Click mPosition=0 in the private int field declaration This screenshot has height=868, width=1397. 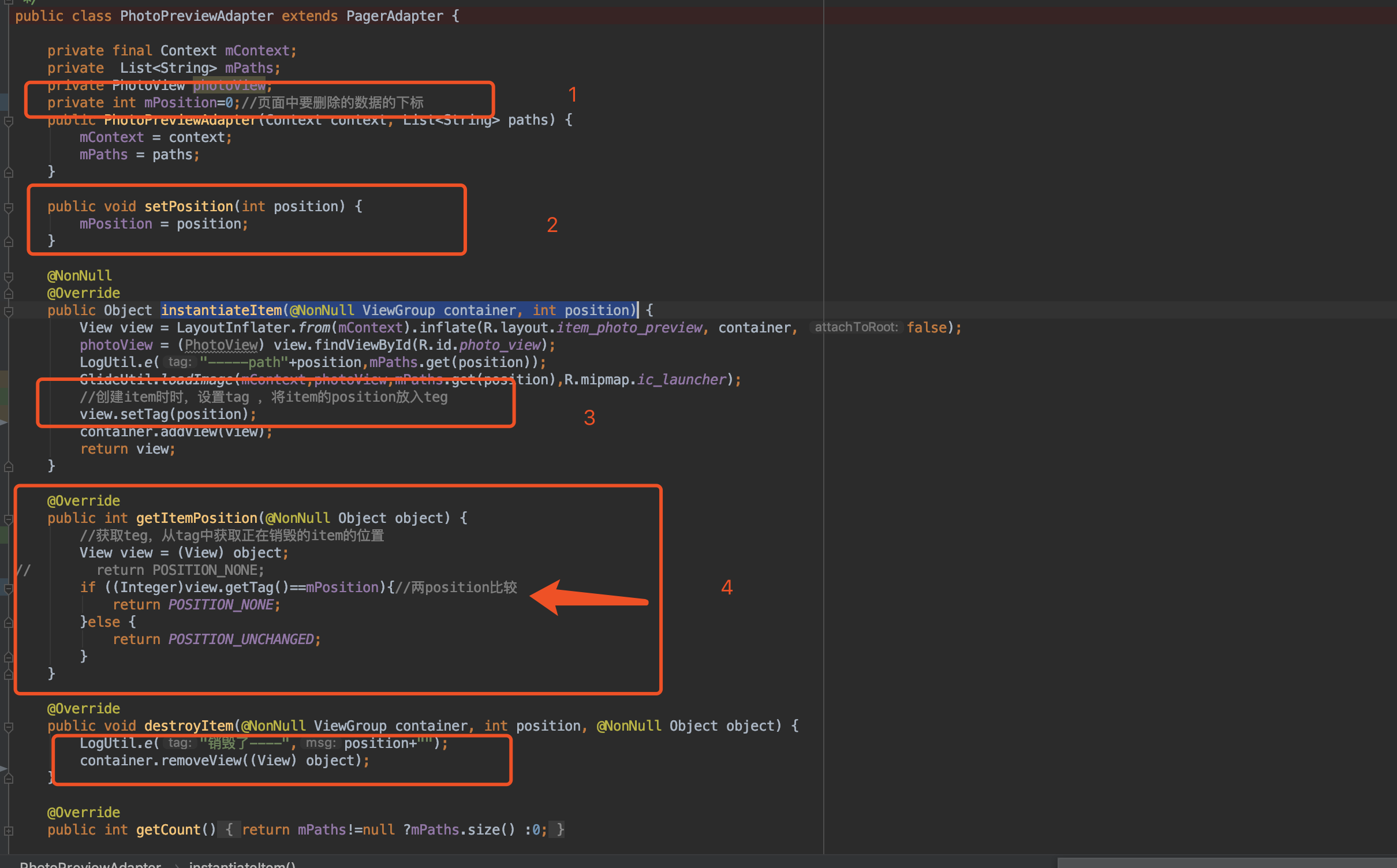click(188, 102)
